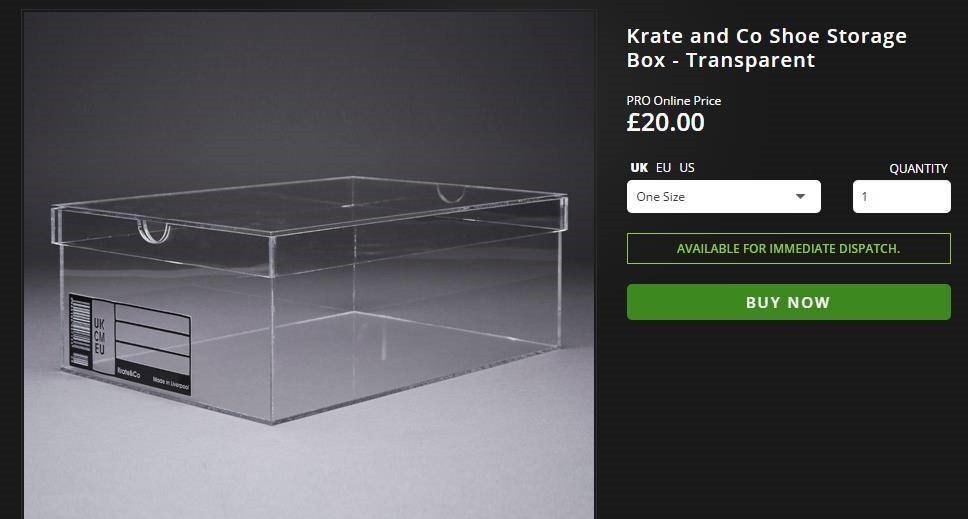Switch to EU size system

664,168
